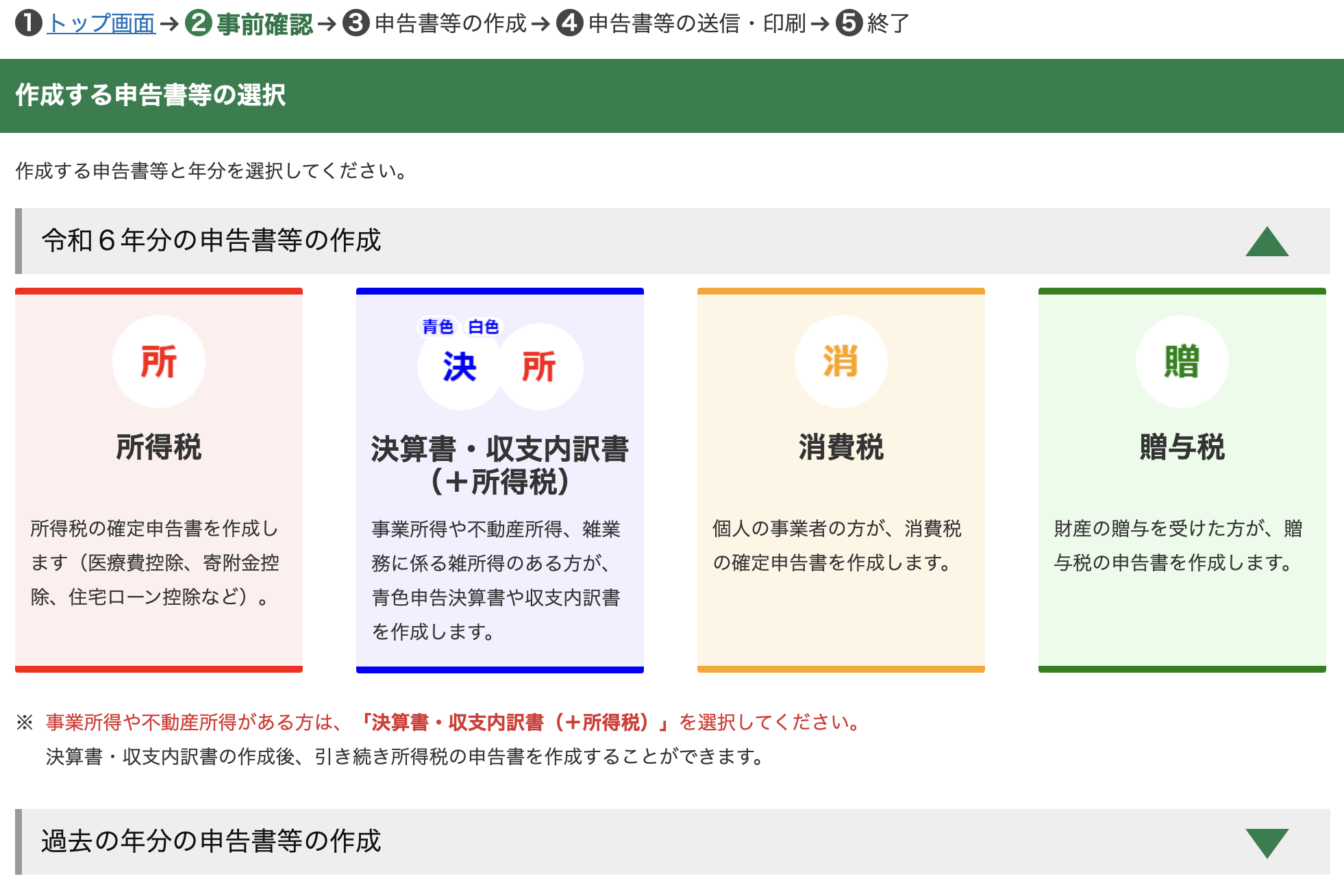Viewport: 1344px width, 896px height.
Task: Open the トップ画面 link in the step breadcrumb
Action: [x=101, y=24]
